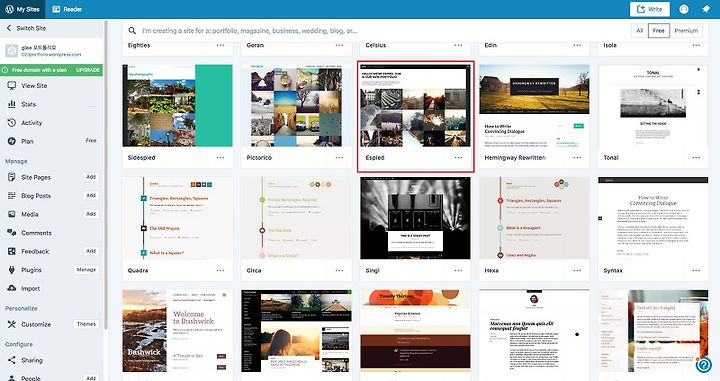Click the Plugins plug icon
Screen dimensions: 720x381
pyautogui.click(x=11, y=270)
